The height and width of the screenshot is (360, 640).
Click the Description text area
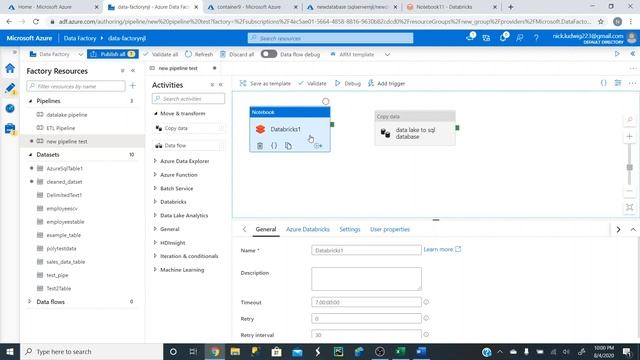366,279
